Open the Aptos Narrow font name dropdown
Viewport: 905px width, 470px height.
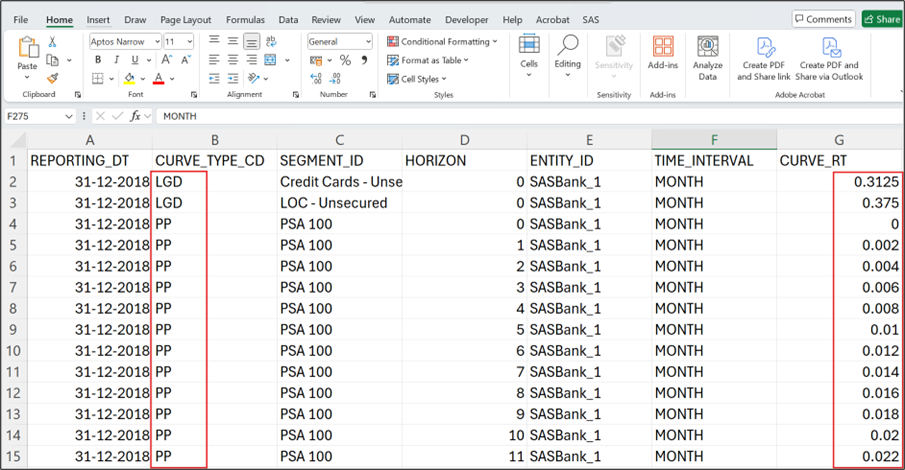[157, 42]
